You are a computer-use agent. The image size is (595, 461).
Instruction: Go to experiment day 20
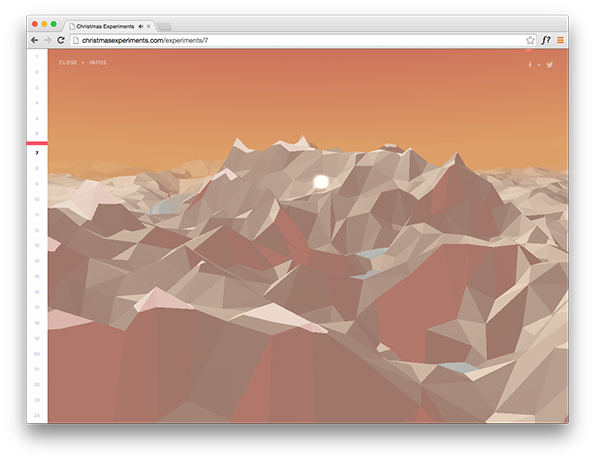[x=37, y=354]
